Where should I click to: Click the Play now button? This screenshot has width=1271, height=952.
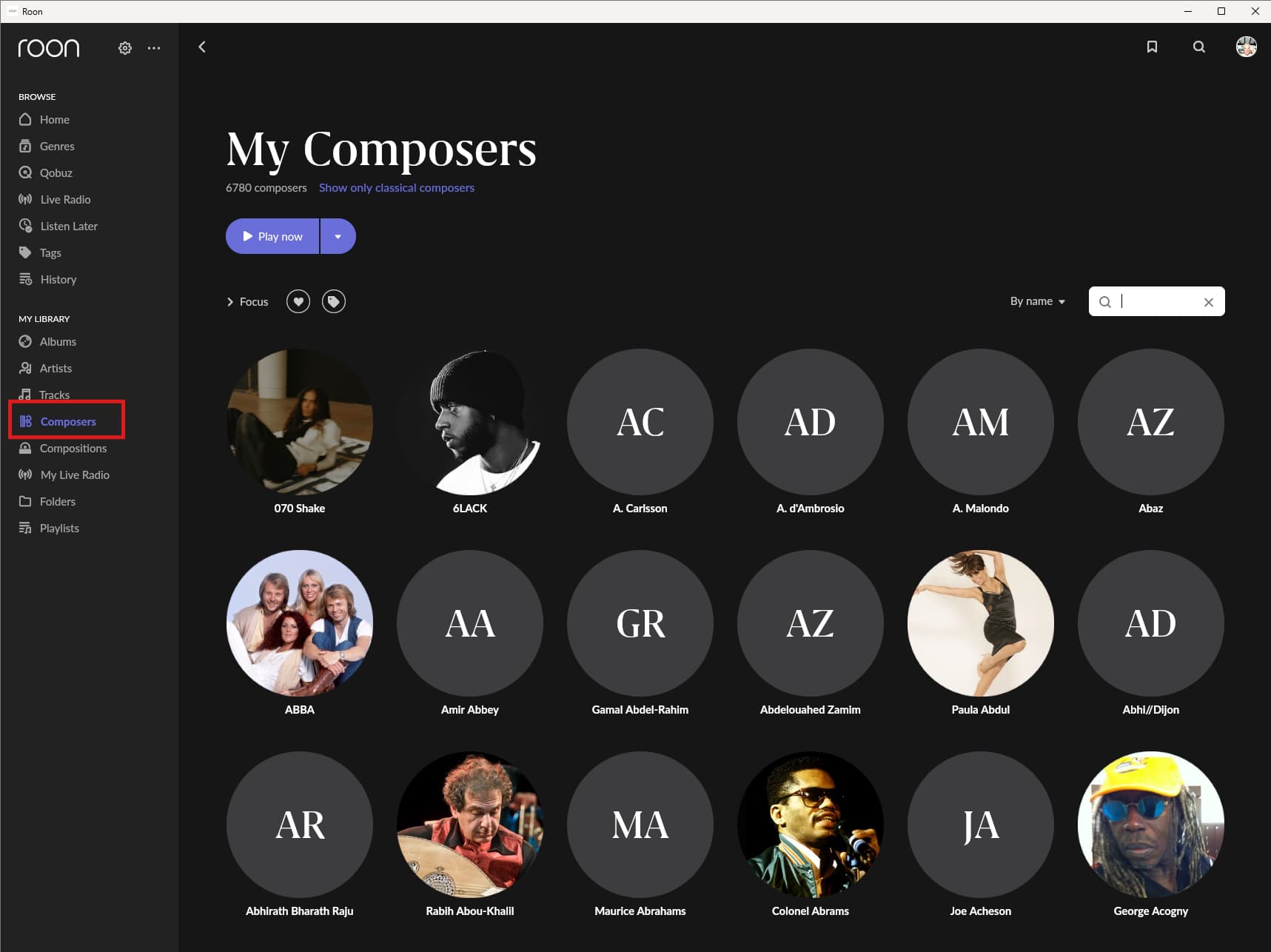coord(272,236)
